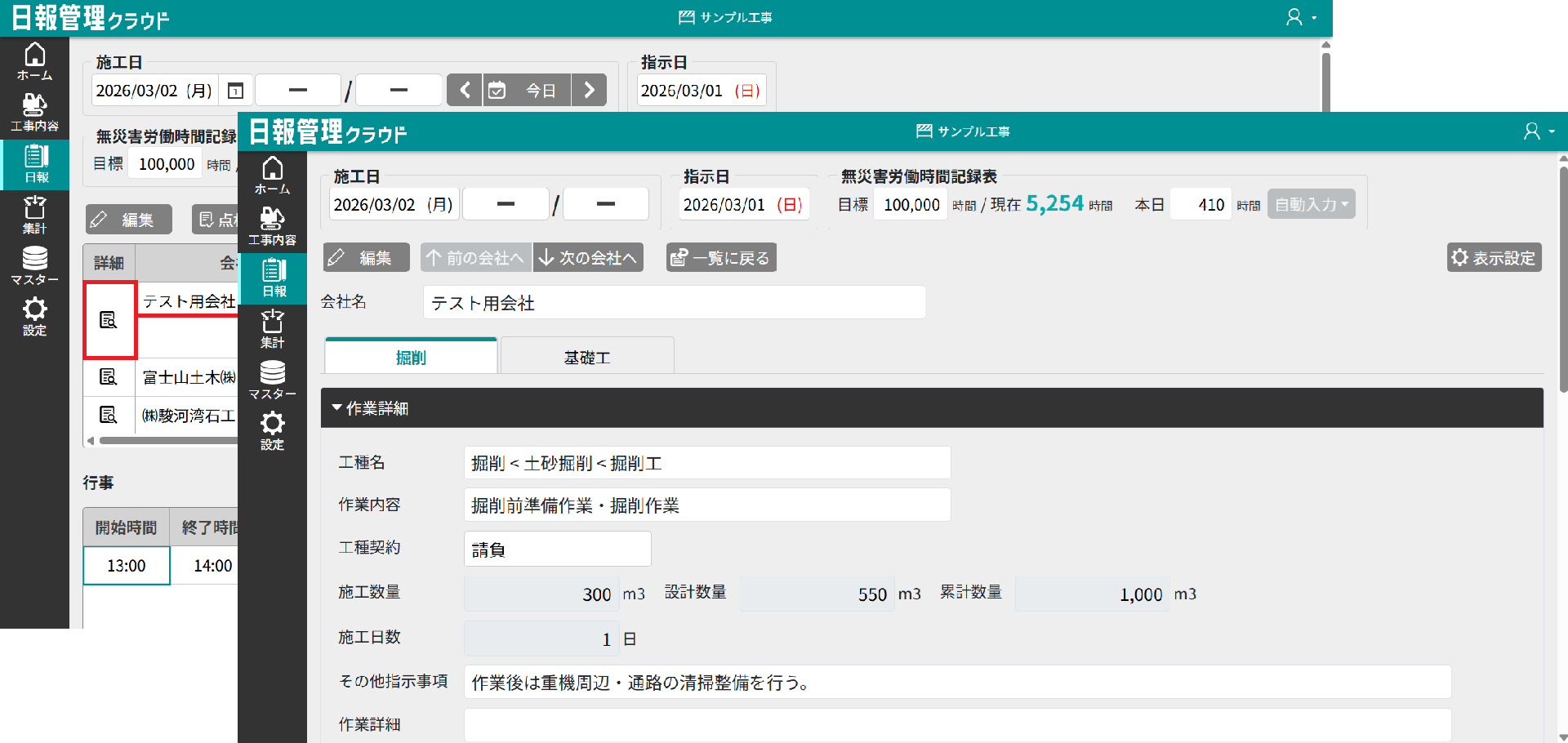
Task: Click the 次の会社へ button
Action: click(x=588, y=258)
